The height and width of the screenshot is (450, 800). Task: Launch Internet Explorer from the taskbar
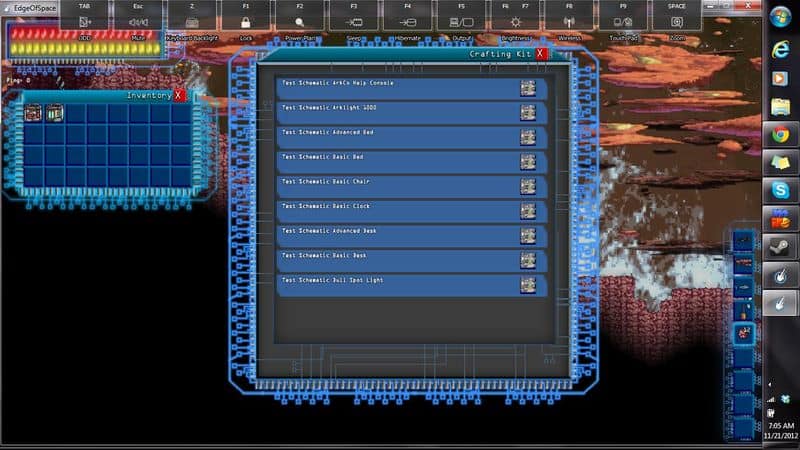coord(781,49)
